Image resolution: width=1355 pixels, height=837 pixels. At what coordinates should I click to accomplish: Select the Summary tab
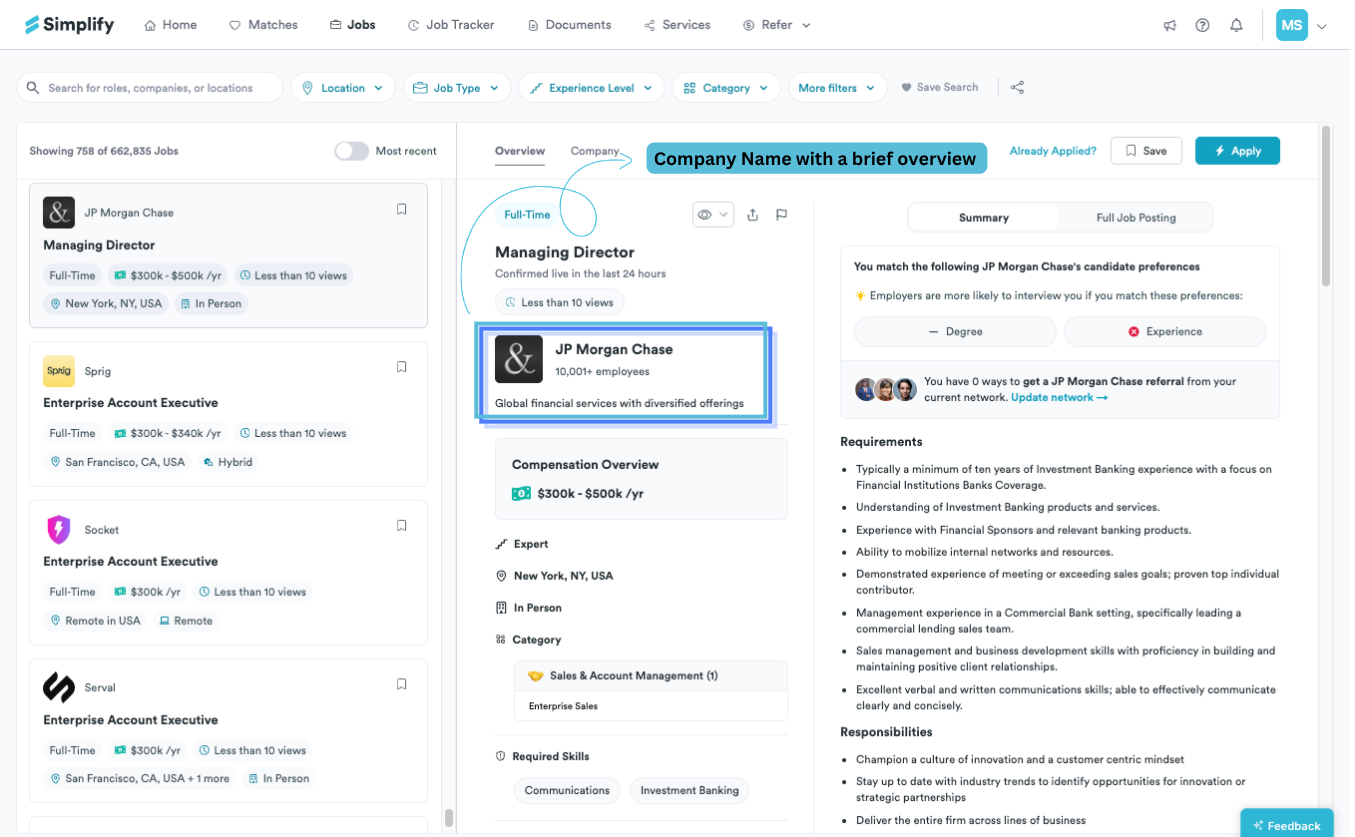click(984, 217)
